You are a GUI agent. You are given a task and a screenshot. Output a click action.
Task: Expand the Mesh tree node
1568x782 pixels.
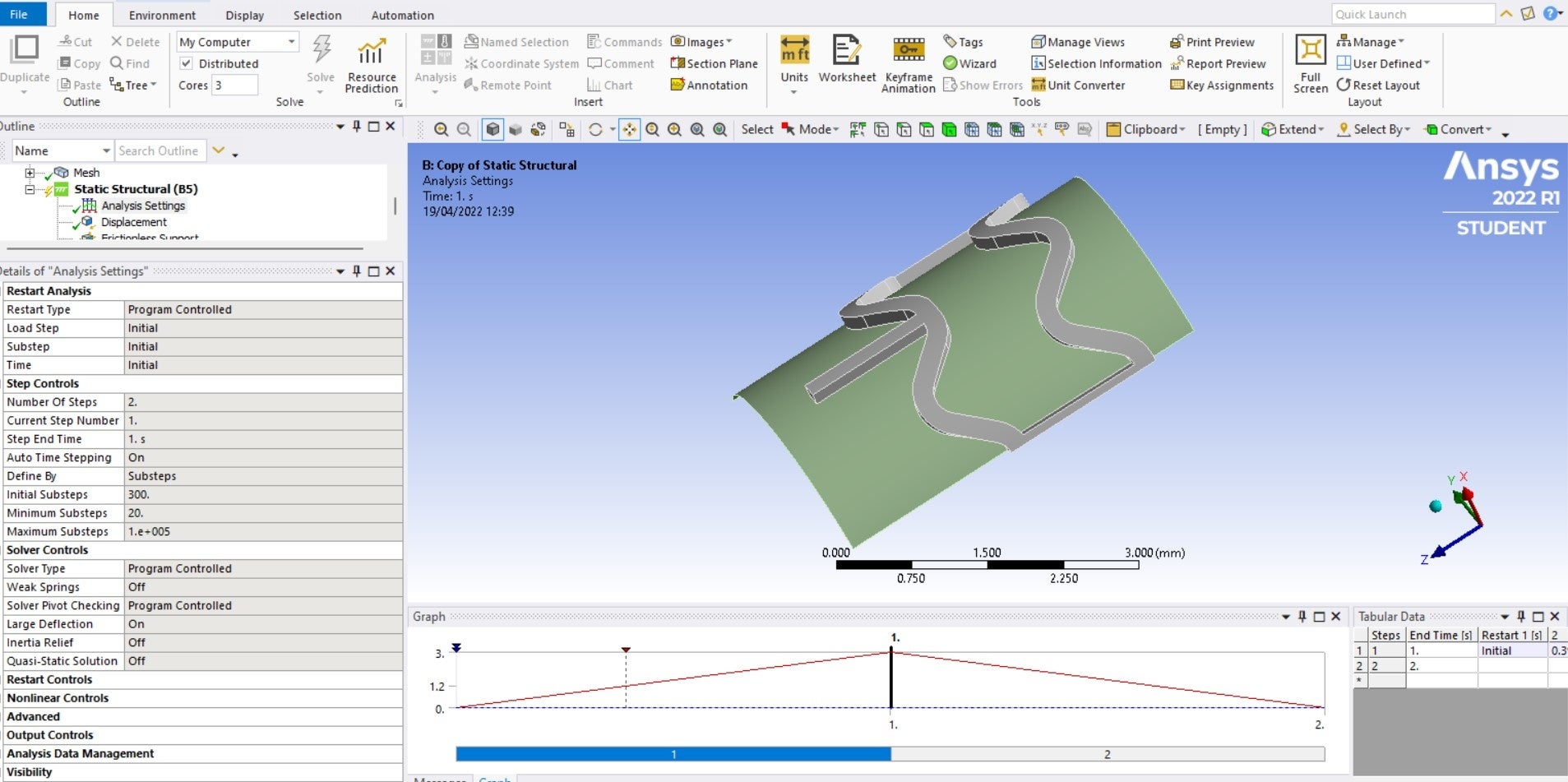(30, 173)
